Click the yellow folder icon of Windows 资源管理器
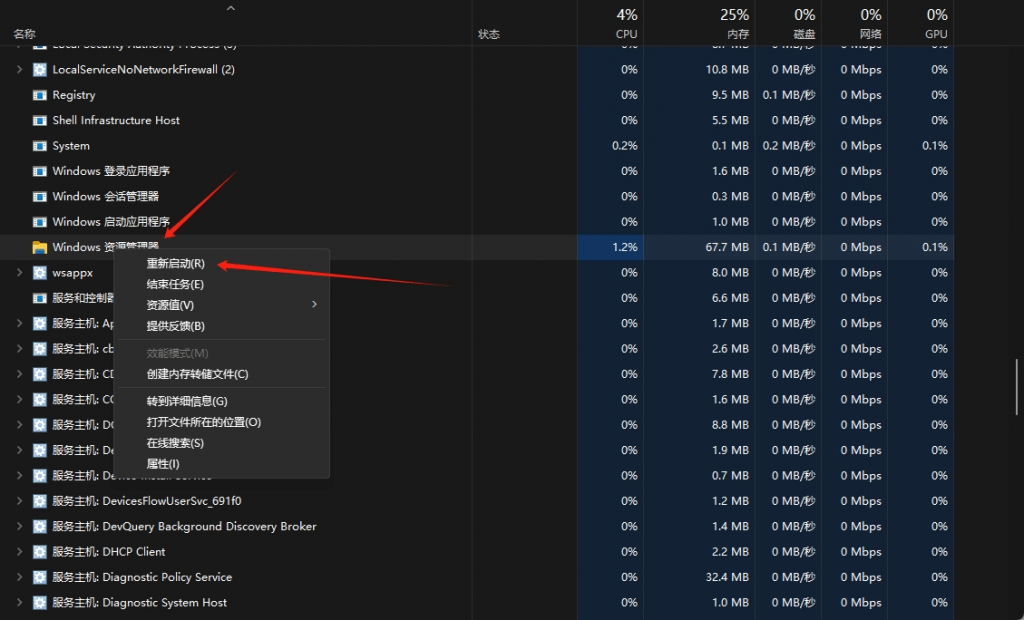The image size is (1024, 620). click(40, 248)
